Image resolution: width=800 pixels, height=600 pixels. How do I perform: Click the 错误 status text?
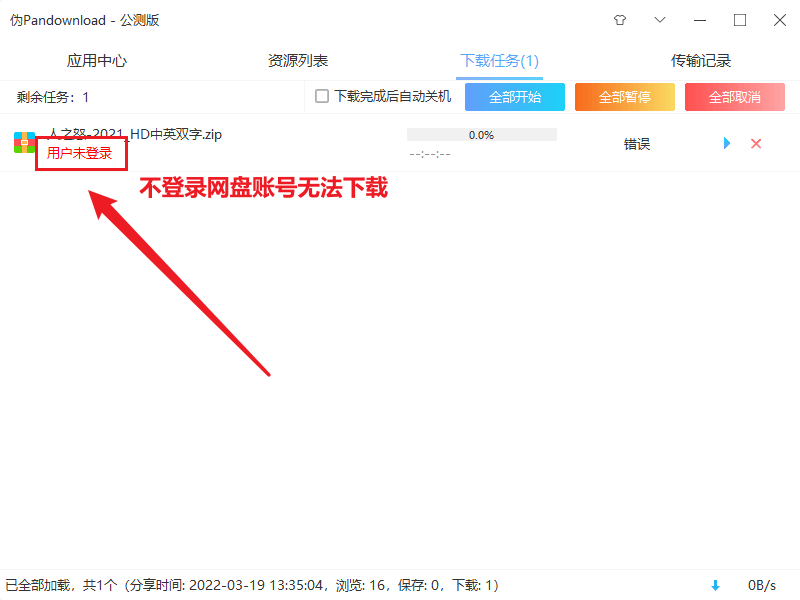[x=637, y=144]
